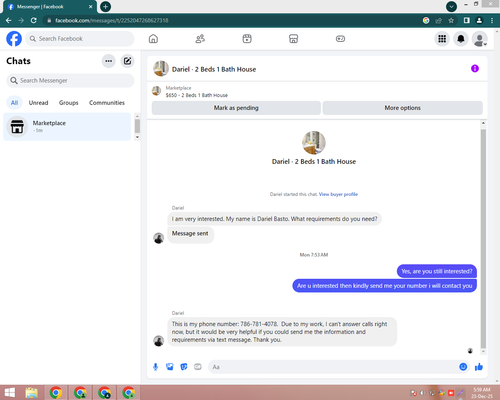500x400 pixels.
Task: Click the message containing phone number 786-781-4078
Action: coord(282,332)
